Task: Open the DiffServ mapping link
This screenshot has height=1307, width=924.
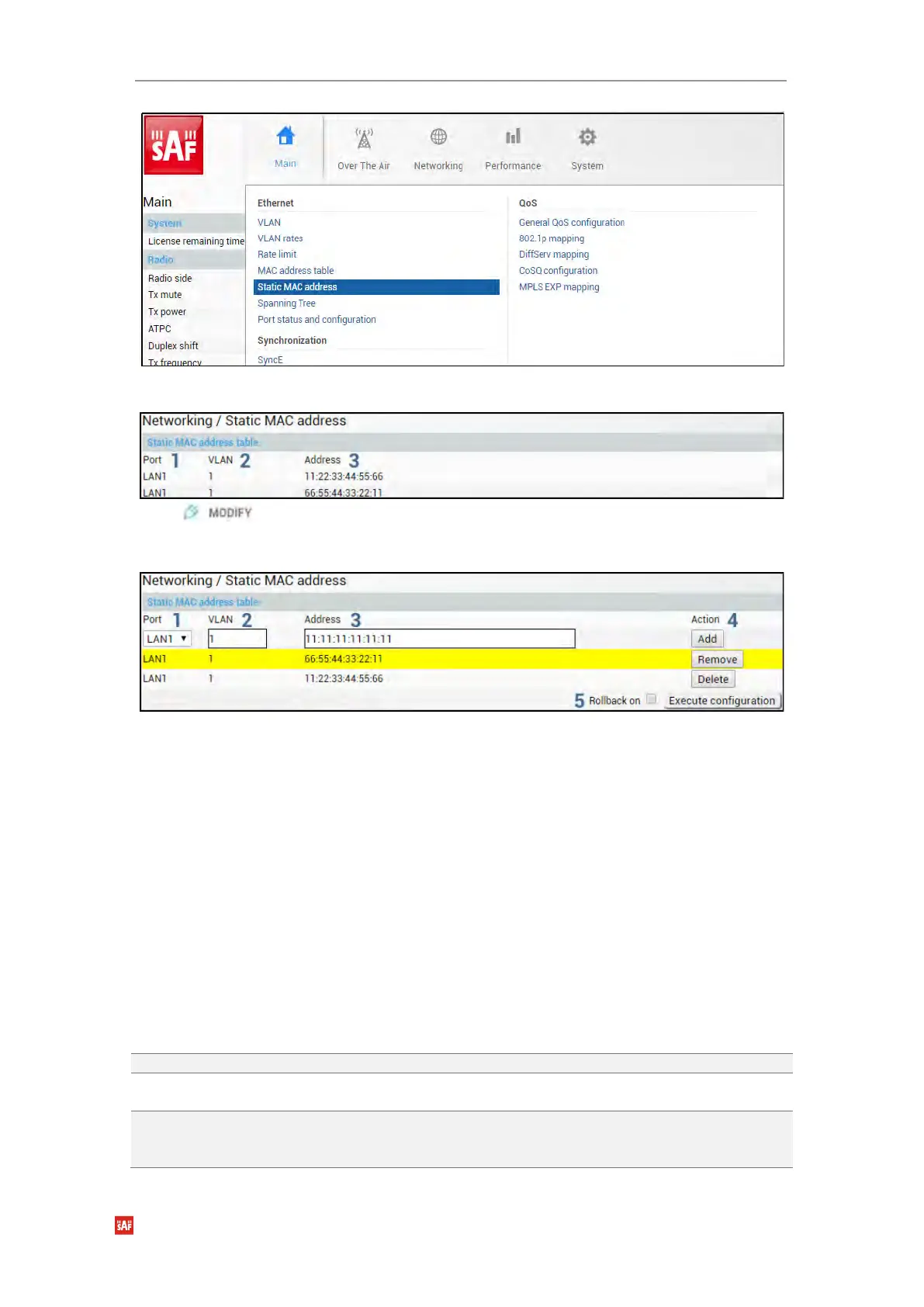Action: (554, 255)
